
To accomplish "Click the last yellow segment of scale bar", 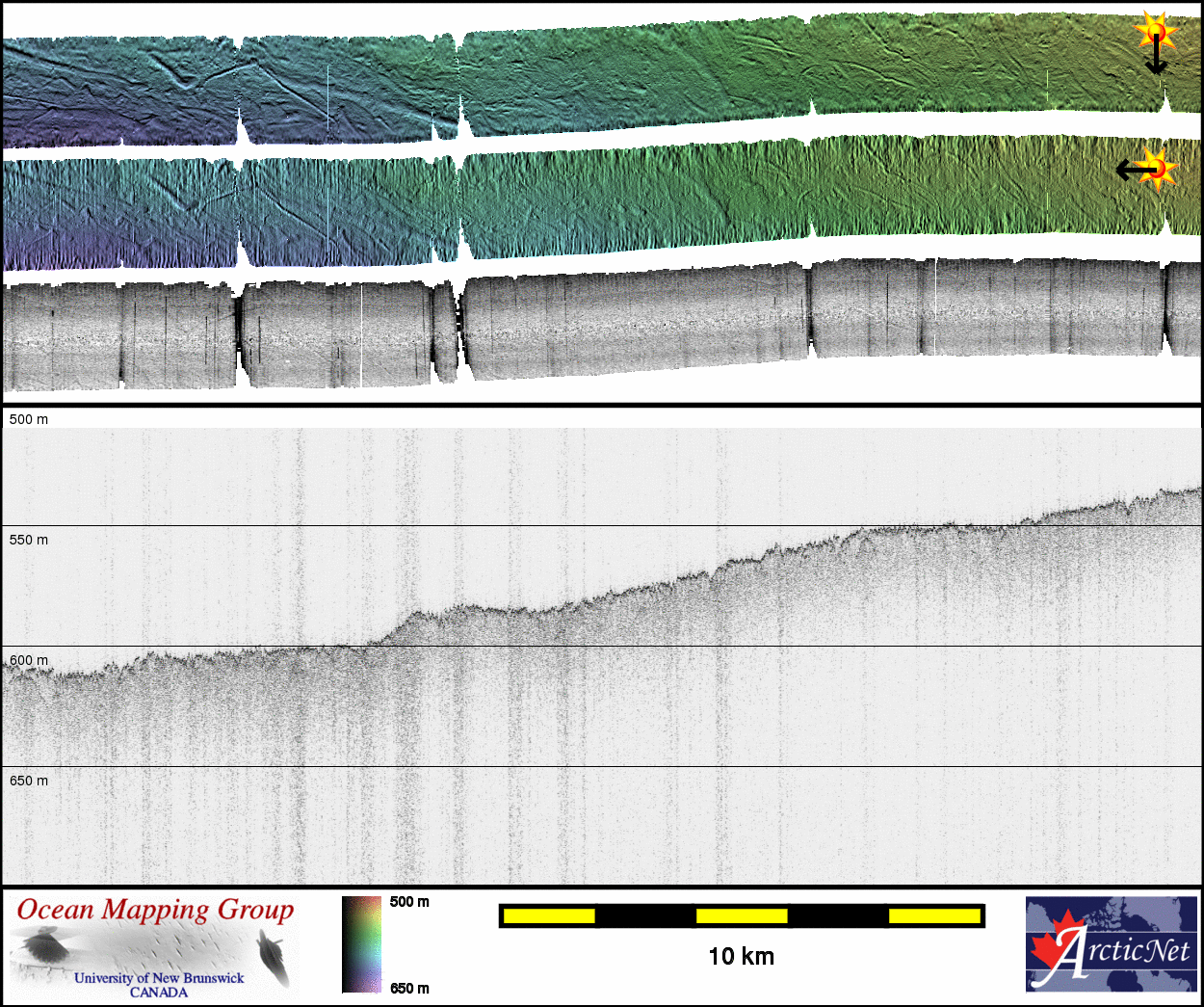I will 933,915.
